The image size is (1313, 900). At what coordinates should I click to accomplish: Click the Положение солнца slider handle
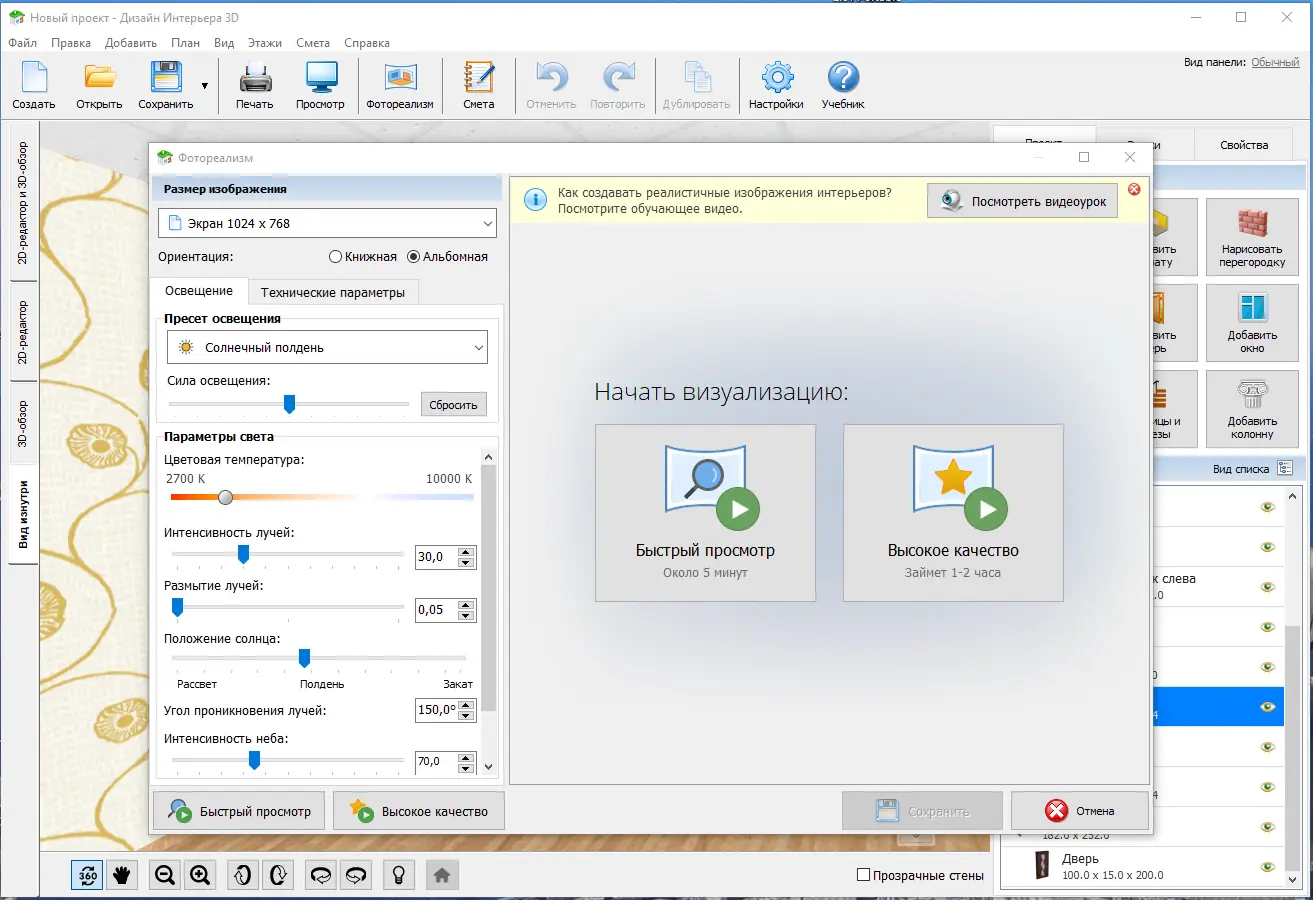coord(304,658)
